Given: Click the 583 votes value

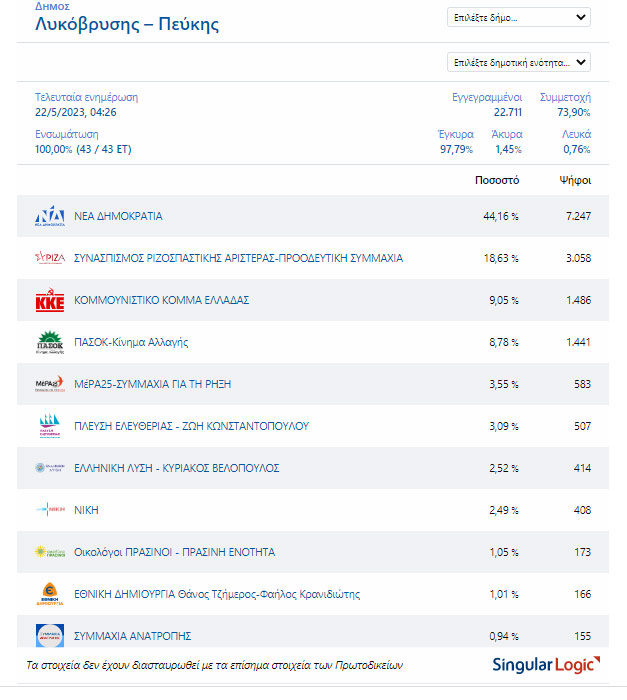Looking at the screenshot, I should 582,384.
